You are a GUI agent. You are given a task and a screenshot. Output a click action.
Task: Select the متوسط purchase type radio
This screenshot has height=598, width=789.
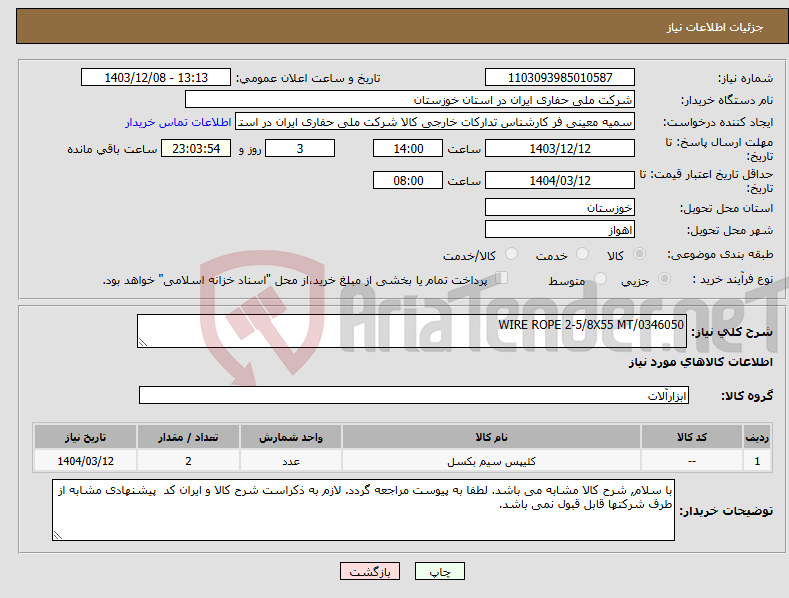[x=600, y=278]
